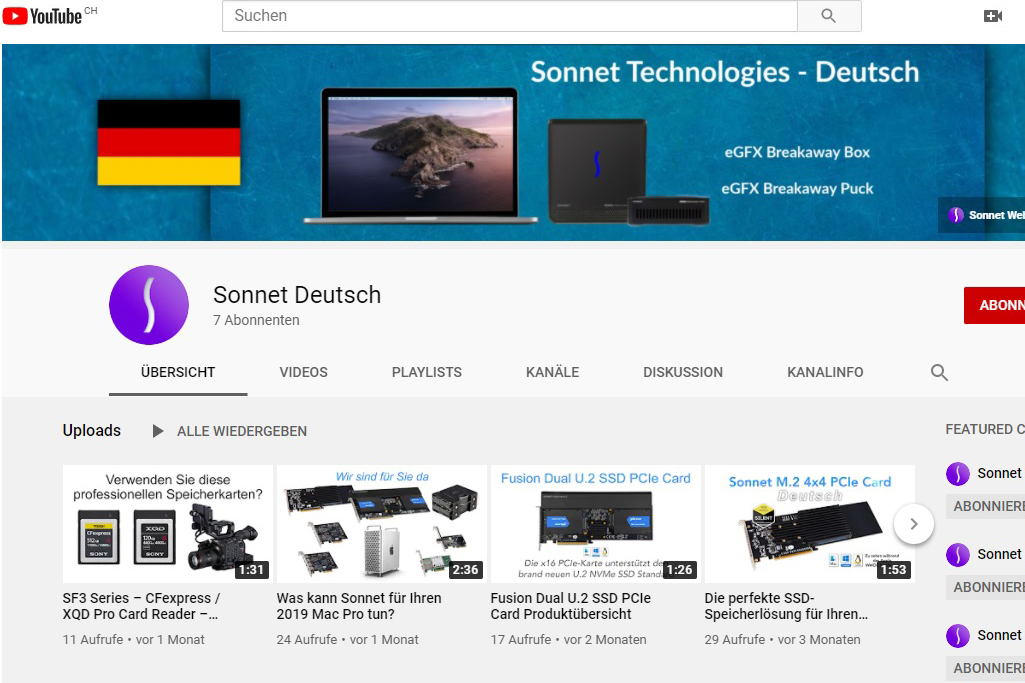The image size is (1025, 683).
Task: Click '11 Aufrufe • vor 1 Monat' text
Action: coord(133,640)
